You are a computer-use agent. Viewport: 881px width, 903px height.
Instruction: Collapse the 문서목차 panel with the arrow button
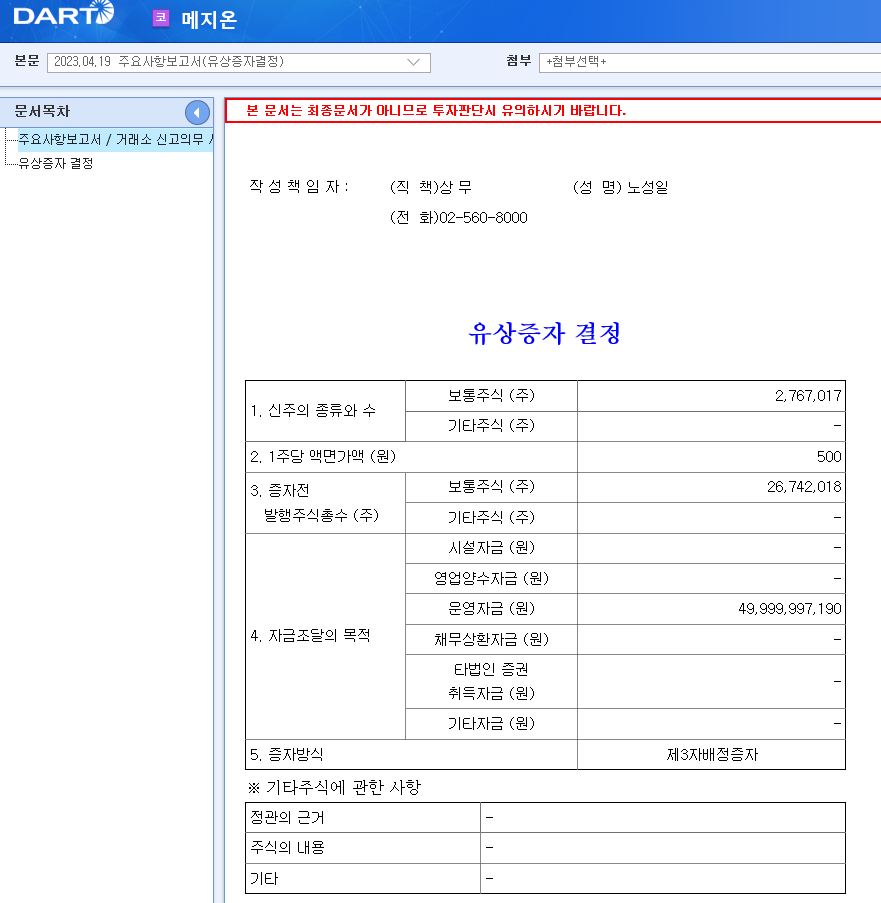(197, 112)
